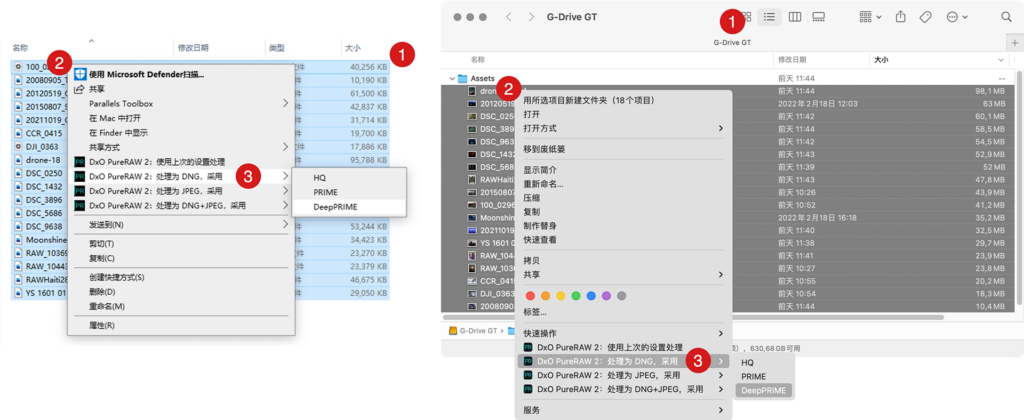Click the Finder edit tags toolbar icon
Image resolution: width=1024 pixels, height=420 pixels.
pos(925,17)
